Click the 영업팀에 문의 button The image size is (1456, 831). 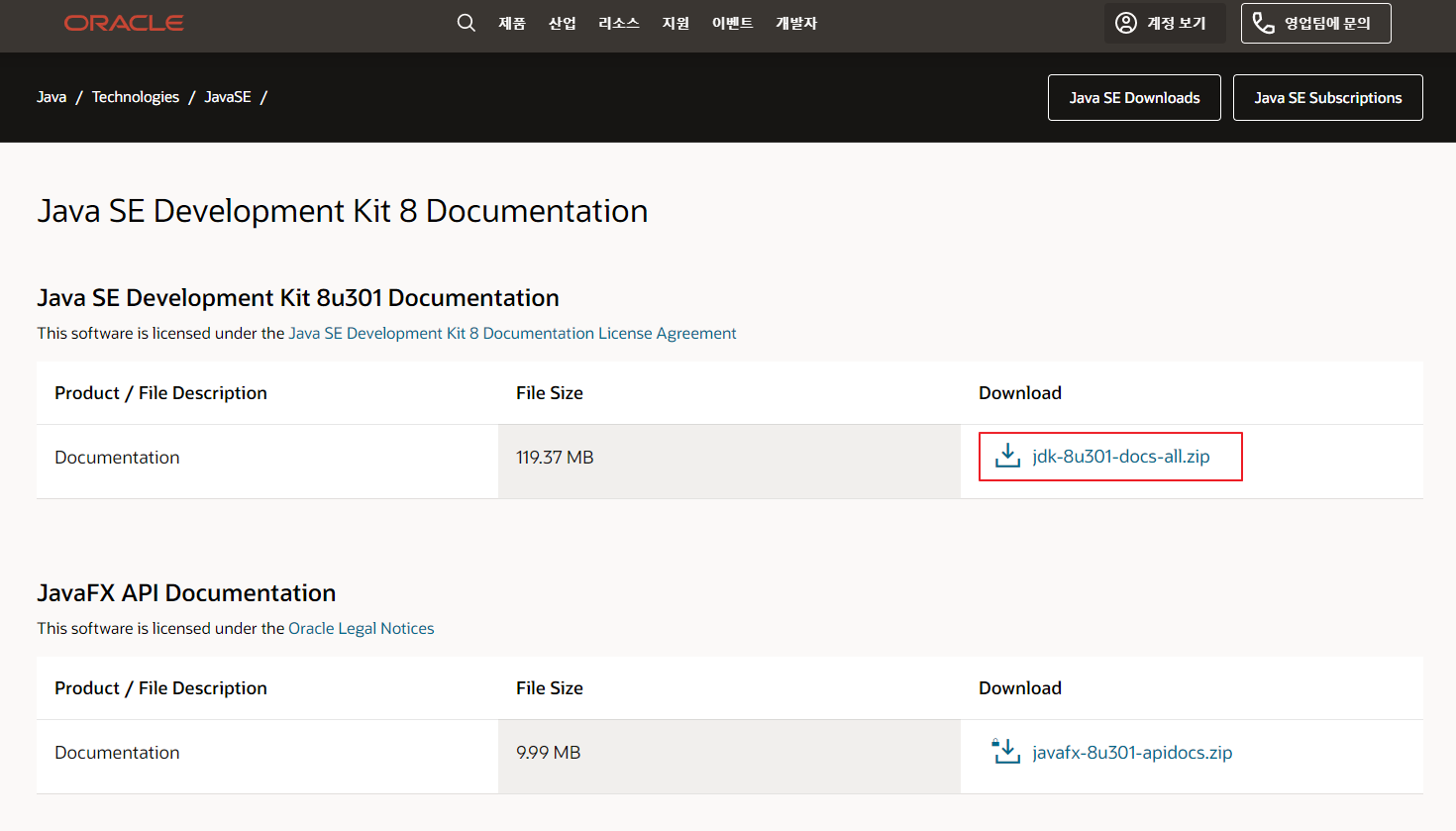point(1316,23)
